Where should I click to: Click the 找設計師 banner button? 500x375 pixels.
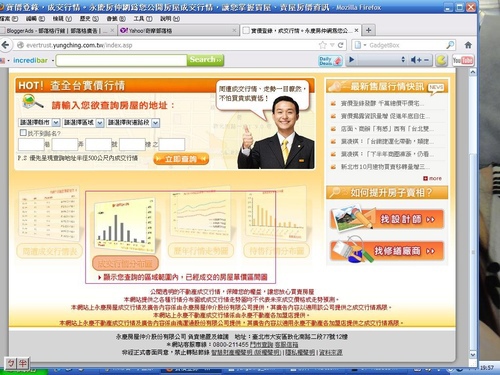click(x=387, y=219)
